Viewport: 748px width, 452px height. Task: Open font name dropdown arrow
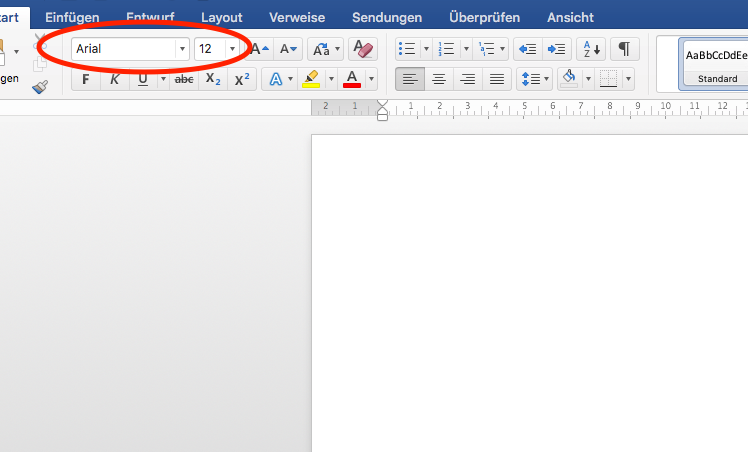coord(182,49)
